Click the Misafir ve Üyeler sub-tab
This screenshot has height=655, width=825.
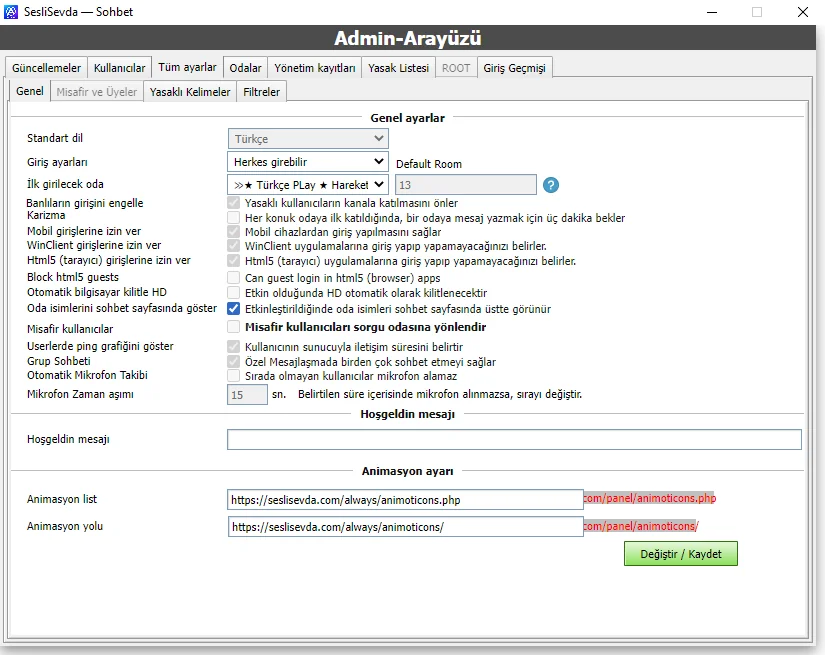[x=97, y=92]
